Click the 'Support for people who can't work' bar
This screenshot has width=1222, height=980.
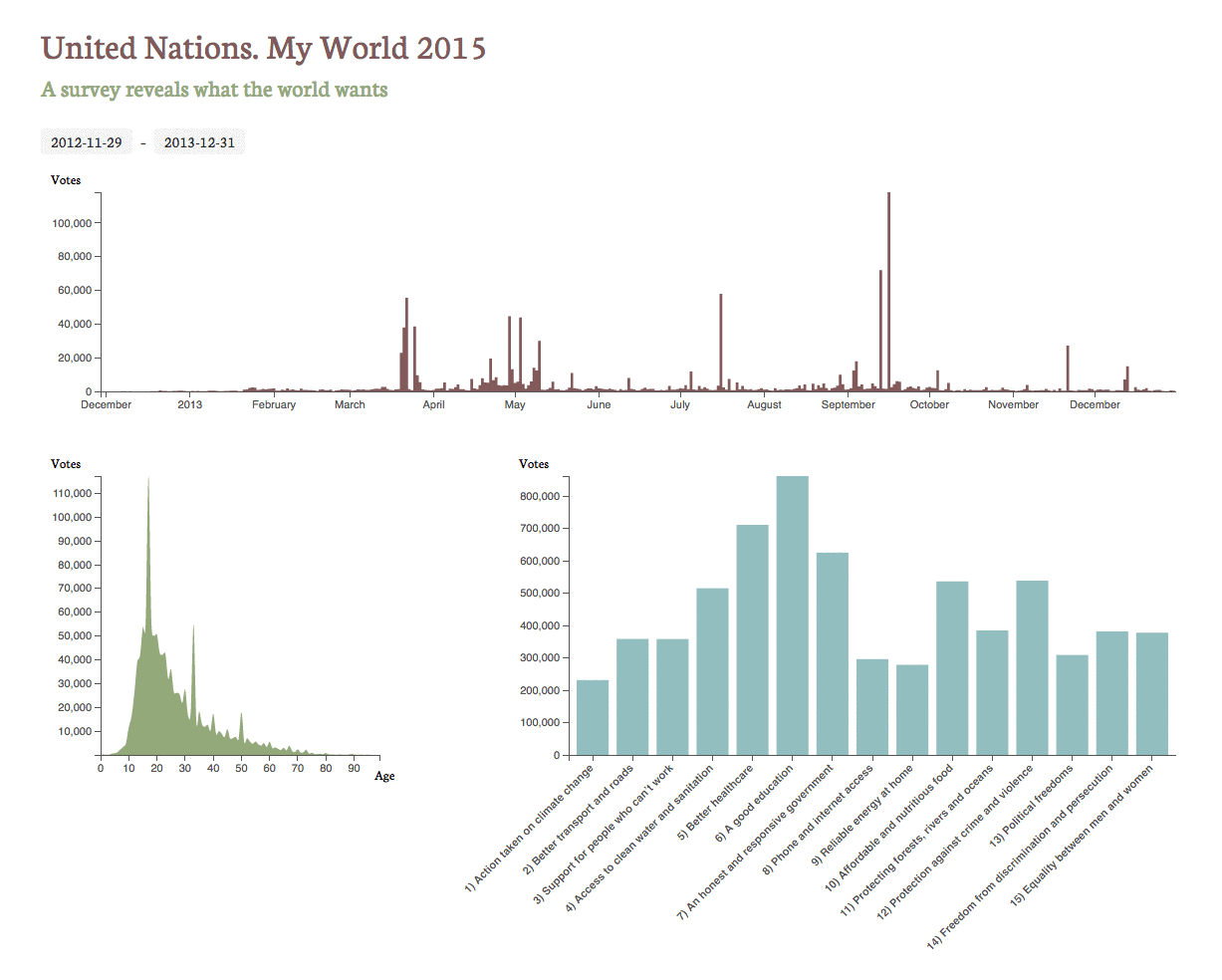(672, 697)
